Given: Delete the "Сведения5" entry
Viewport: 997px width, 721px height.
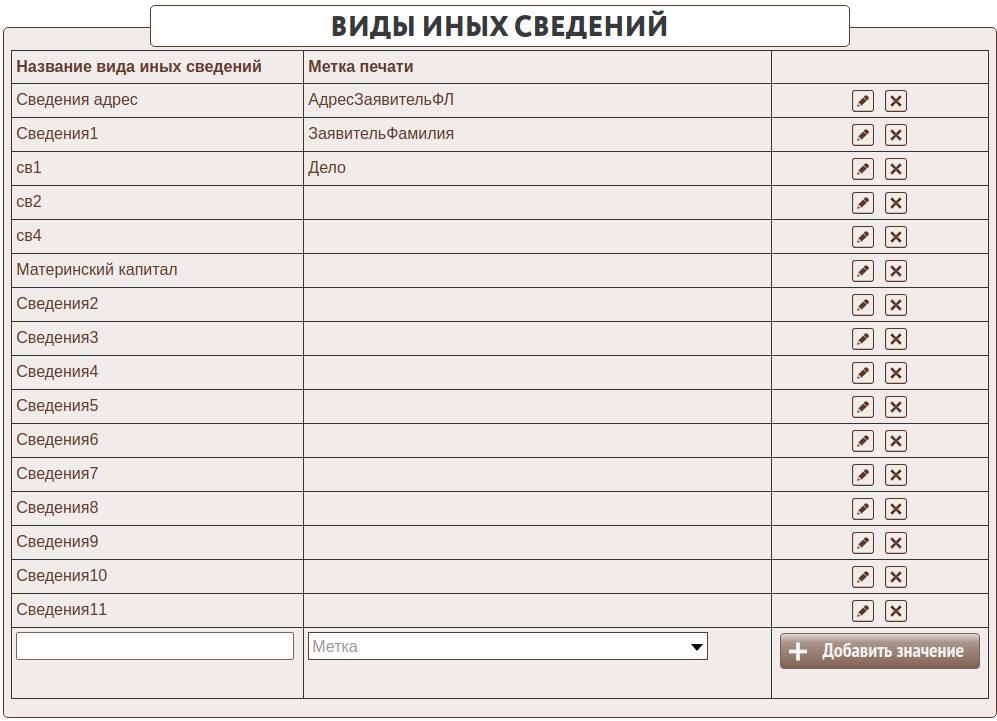Looking at the screenshot, I should coord(896,407).
